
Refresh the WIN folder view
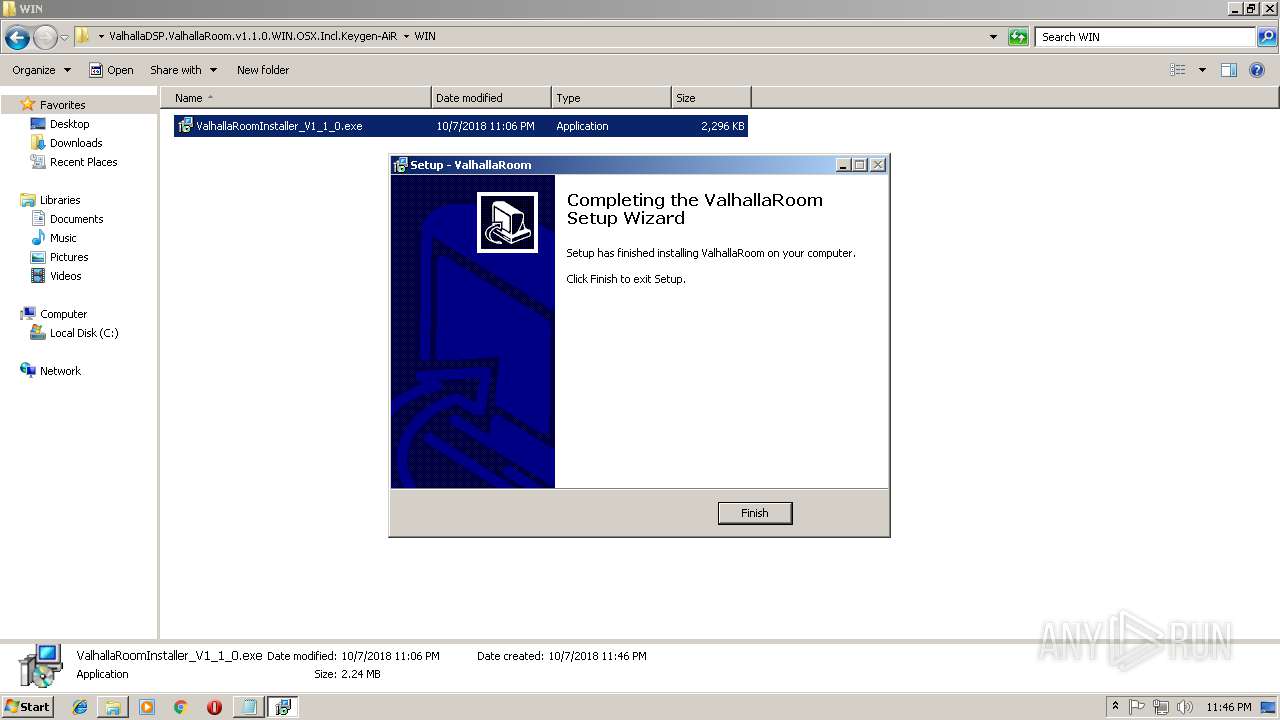coord(1018,37)
